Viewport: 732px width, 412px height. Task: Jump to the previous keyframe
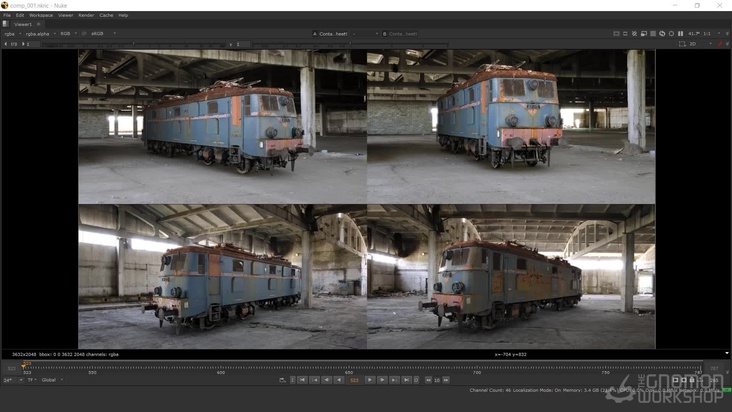pyautogui.click(x=315, y=380)
